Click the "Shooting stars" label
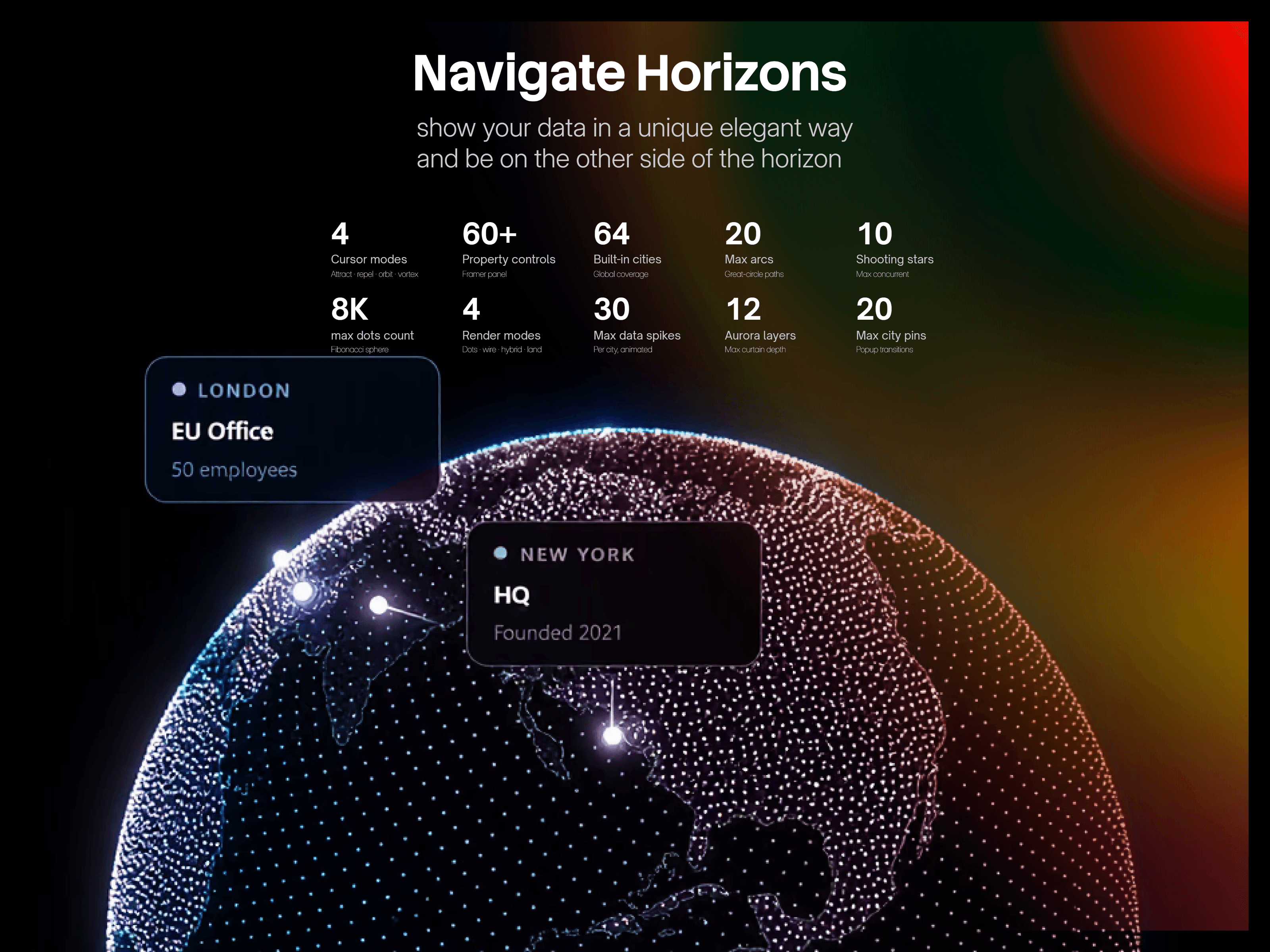 tap(895, 259)
